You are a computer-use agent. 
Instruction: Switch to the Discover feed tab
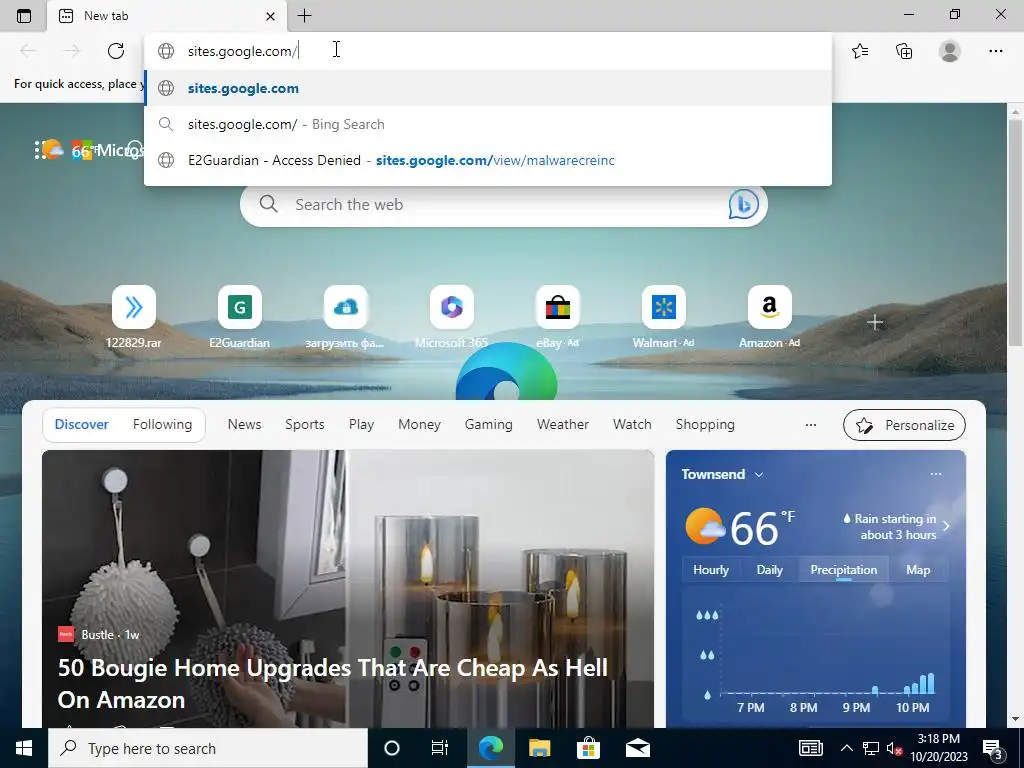(82, 424)
